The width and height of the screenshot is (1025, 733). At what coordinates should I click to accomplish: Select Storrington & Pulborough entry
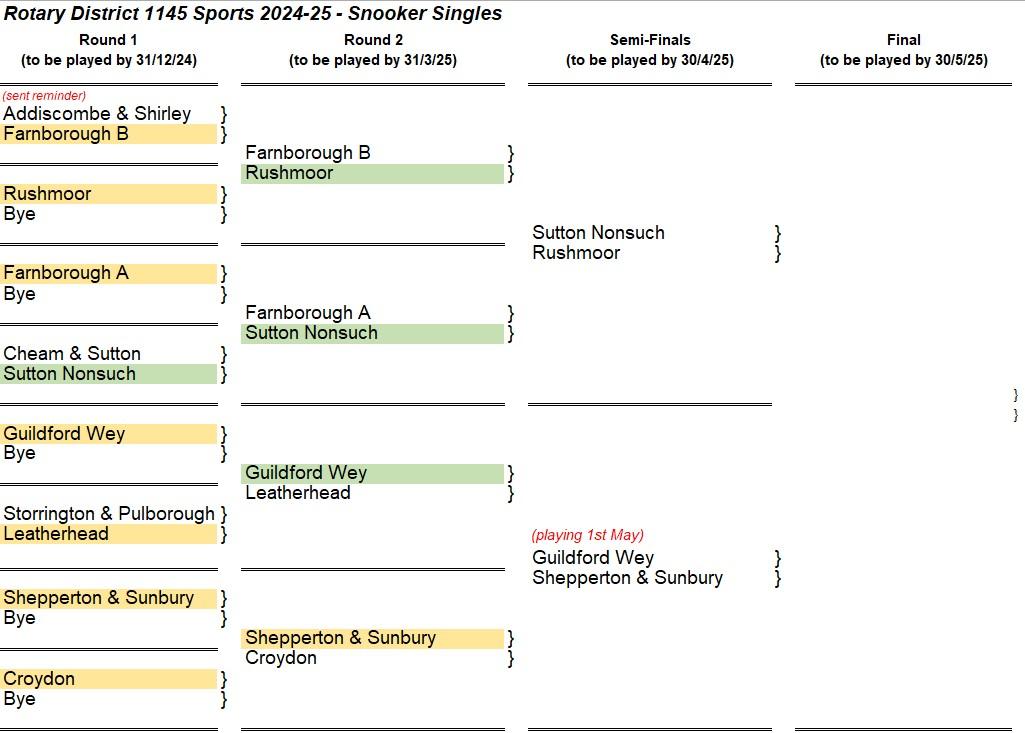click(109, 514)
